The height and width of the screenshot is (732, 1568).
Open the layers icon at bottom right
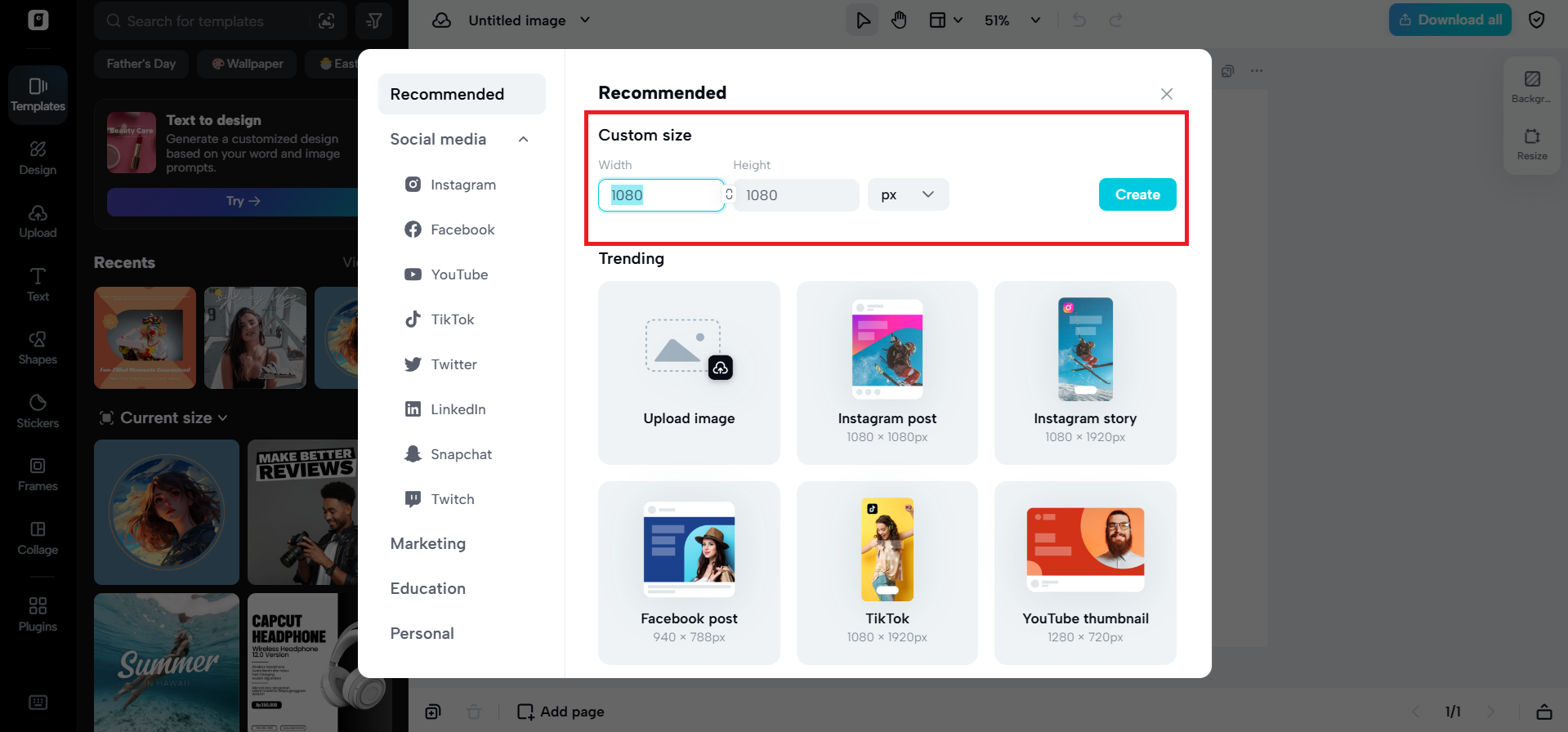click(1543, 712)
